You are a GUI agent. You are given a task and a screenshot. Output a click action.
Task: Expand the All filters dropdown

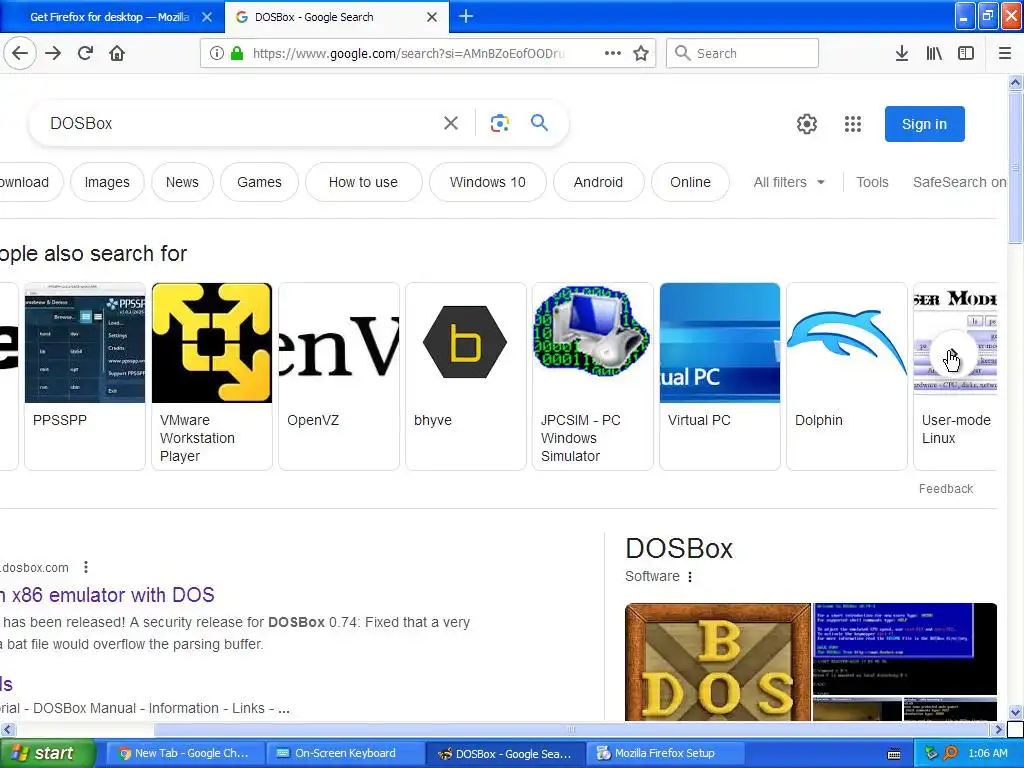tap(789, 182)
